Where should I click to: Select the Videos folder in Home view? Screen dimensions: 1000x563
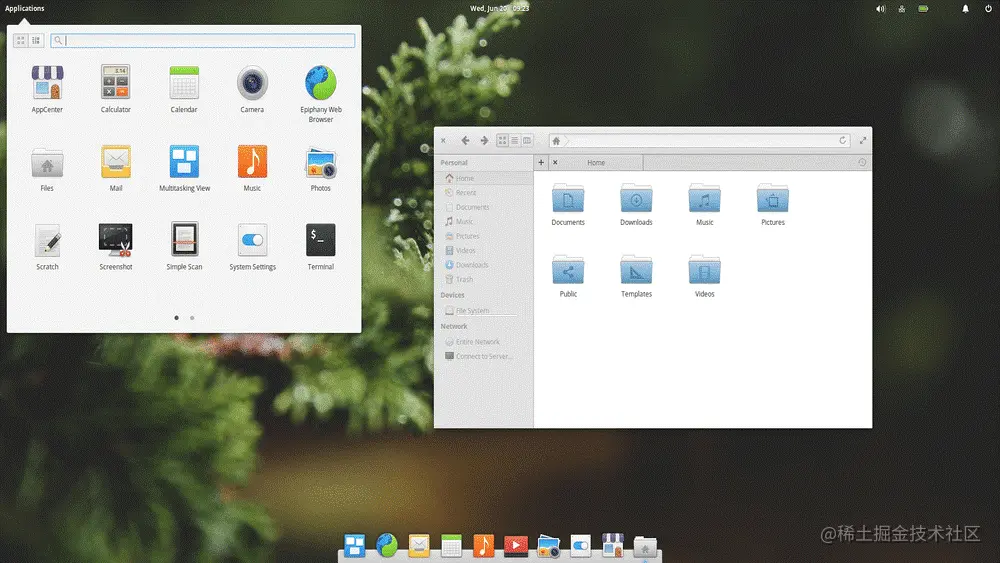(704, 276)
